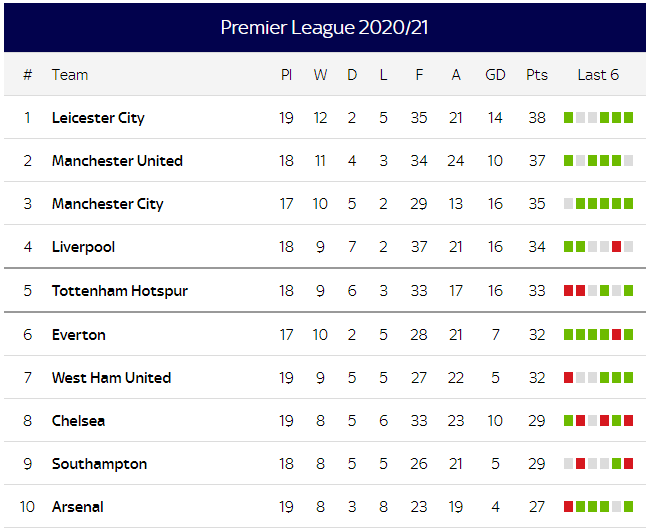Click Chelsea's points value of 29
This screenshot has width=652, height=528.
[x=537, y=421]
